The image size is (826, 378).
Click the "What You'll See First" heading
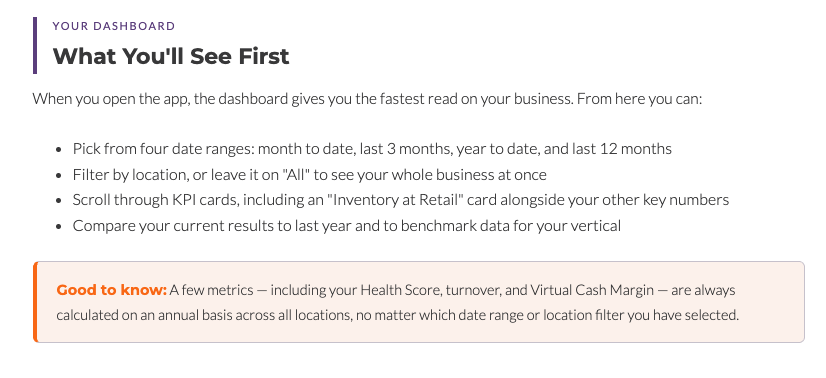[171, 56]
